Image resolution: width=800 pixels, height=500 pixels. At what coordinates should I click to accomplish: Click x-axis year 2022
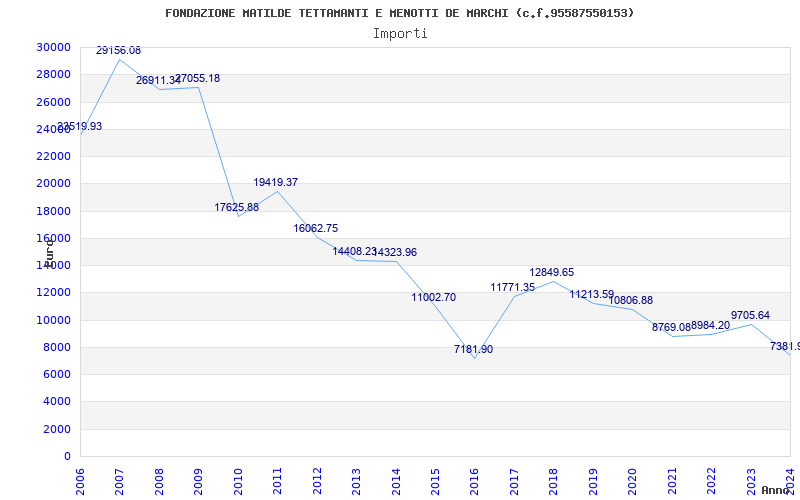point(711,481)
